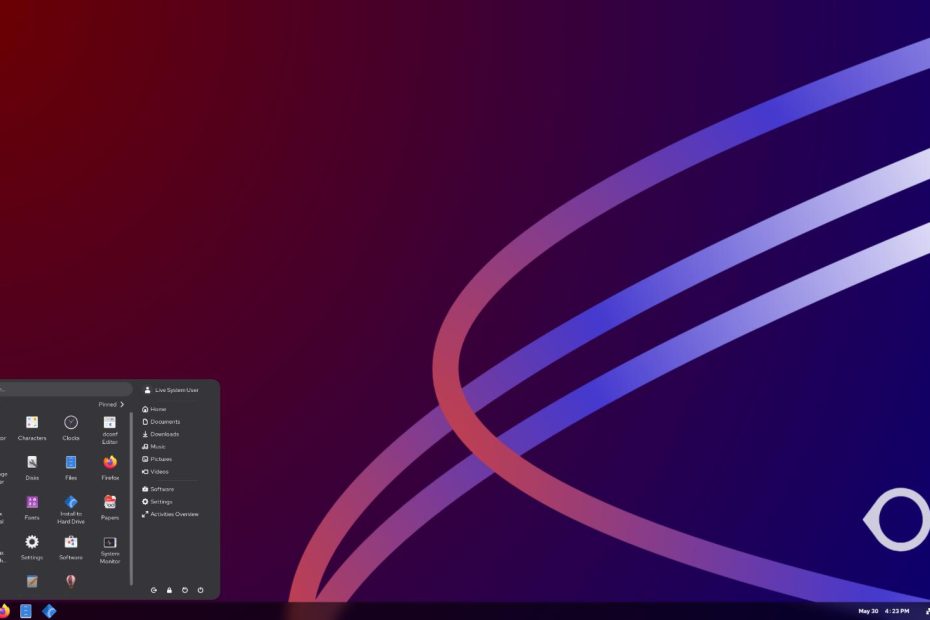The width and height of the screenshot is (930, 620).
Task: Start Install to Hard Drive in menu grid
Action: [71, 509]
